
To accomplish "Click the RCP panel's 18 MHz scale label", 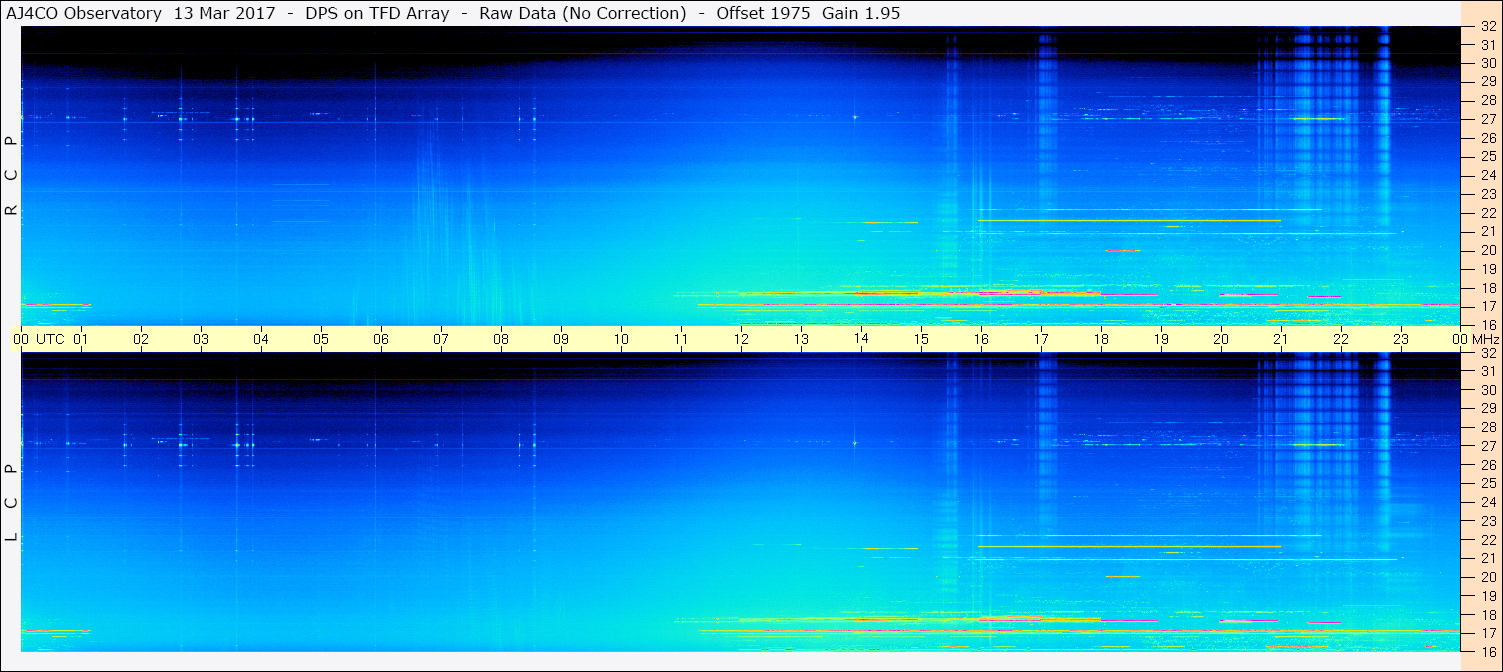I will tap(1488, 287).
